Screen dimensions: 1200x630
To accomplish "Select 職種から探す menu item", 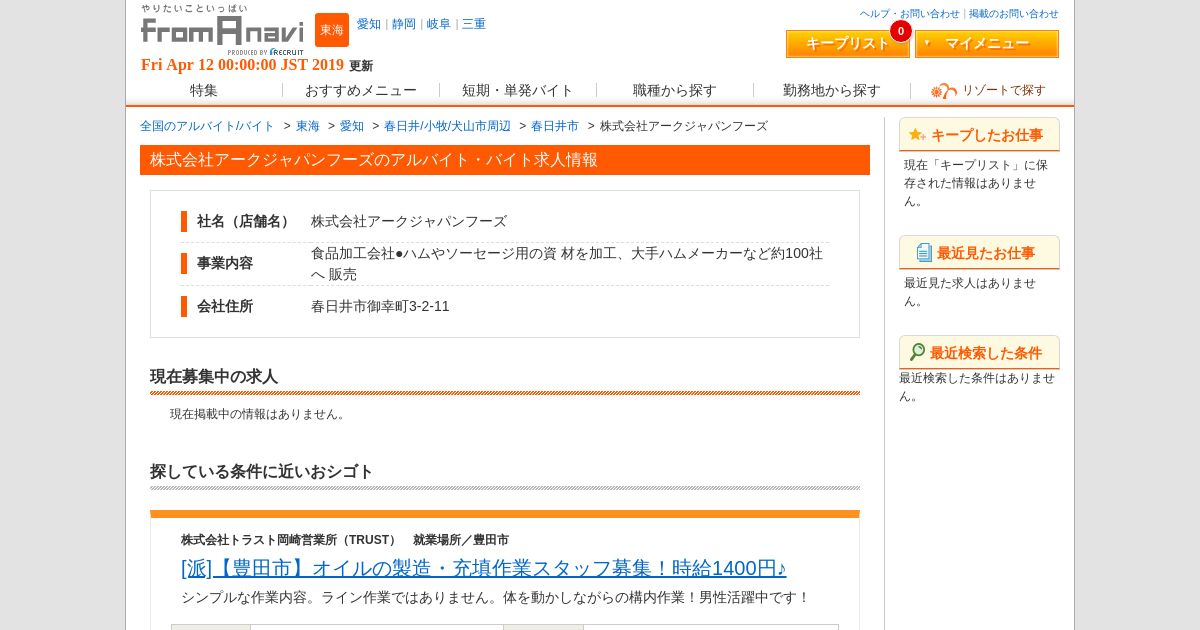I will pyautogui.click(x=675, y=90).
